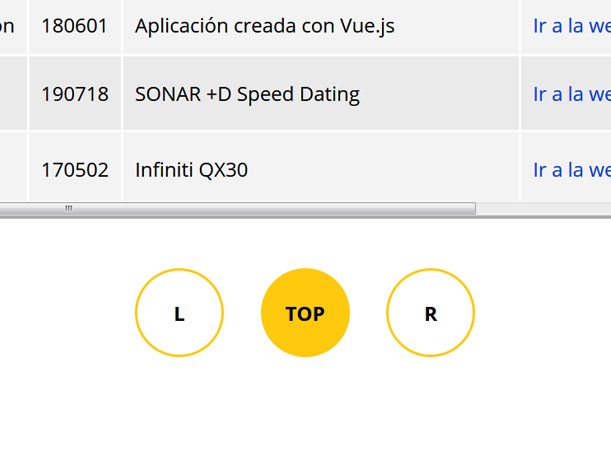Select the cell with code 180601
Image resolution: width=611 pixels, height=459 pixels.
pos(75,26)
